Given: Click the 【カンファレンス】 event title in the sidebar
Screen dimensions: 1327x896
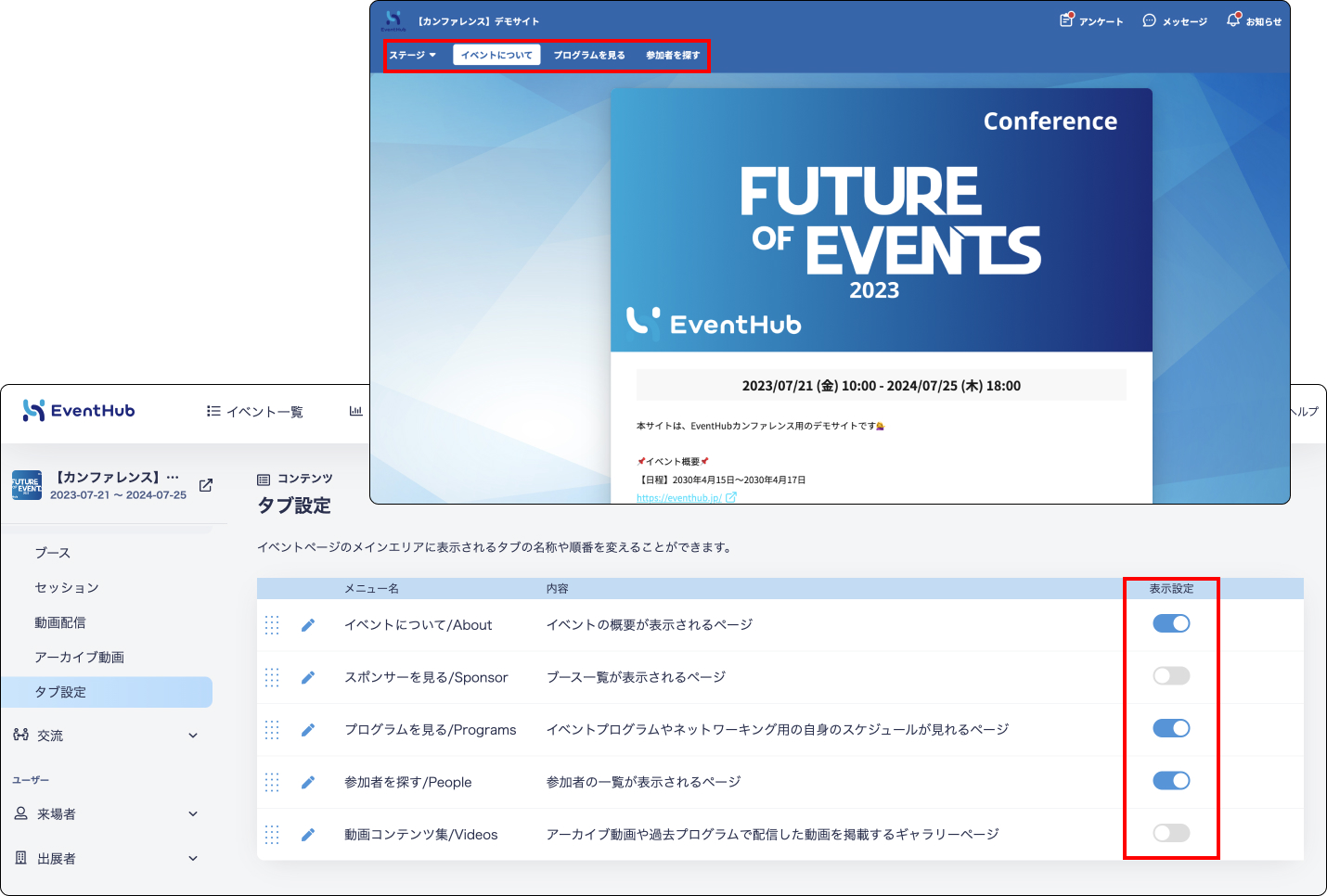Looking at the screenshot, I should coord(117,477).
